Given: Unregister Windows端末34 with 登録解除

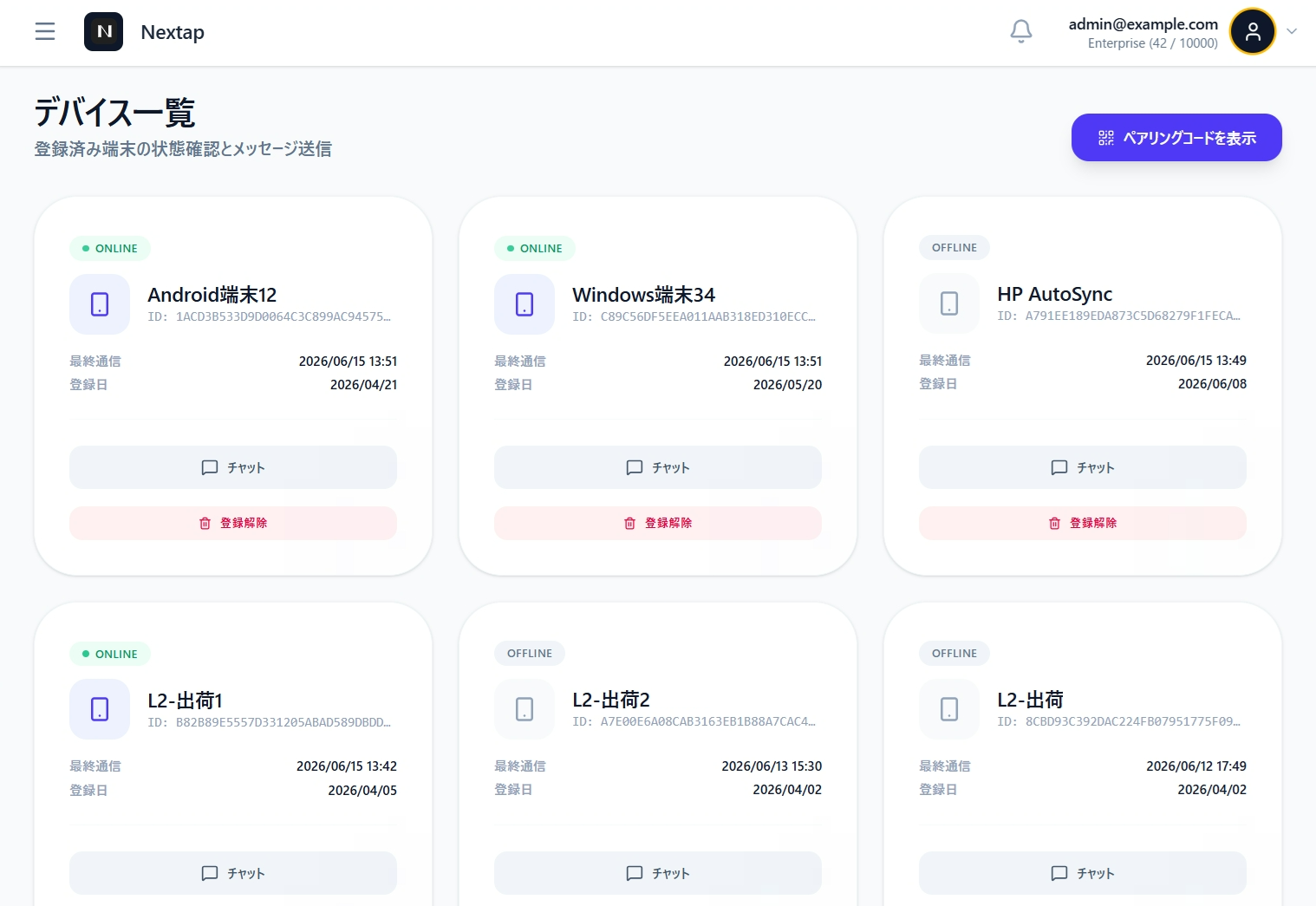Looking at the screenshot, I should 658,523.
